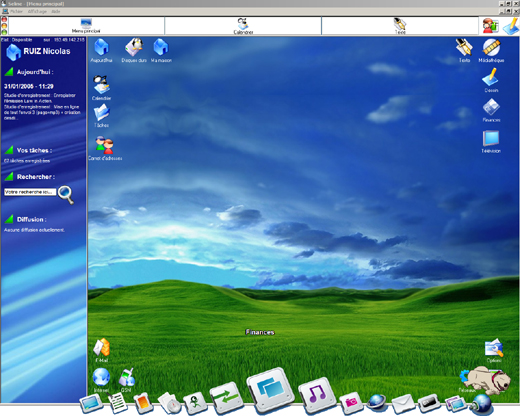
Task: Click the green status light button
Action: pyautogui.click(x=4, y=32)
